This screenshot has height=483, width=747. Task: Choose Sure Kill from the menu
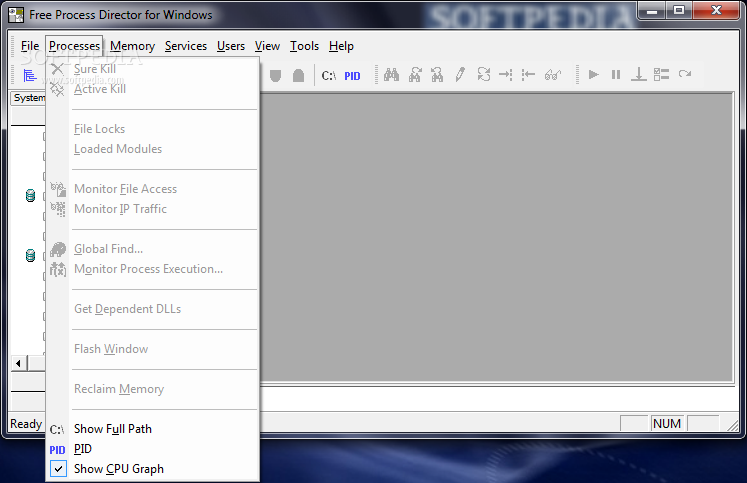pyautogui.click(x=153, y=69)
